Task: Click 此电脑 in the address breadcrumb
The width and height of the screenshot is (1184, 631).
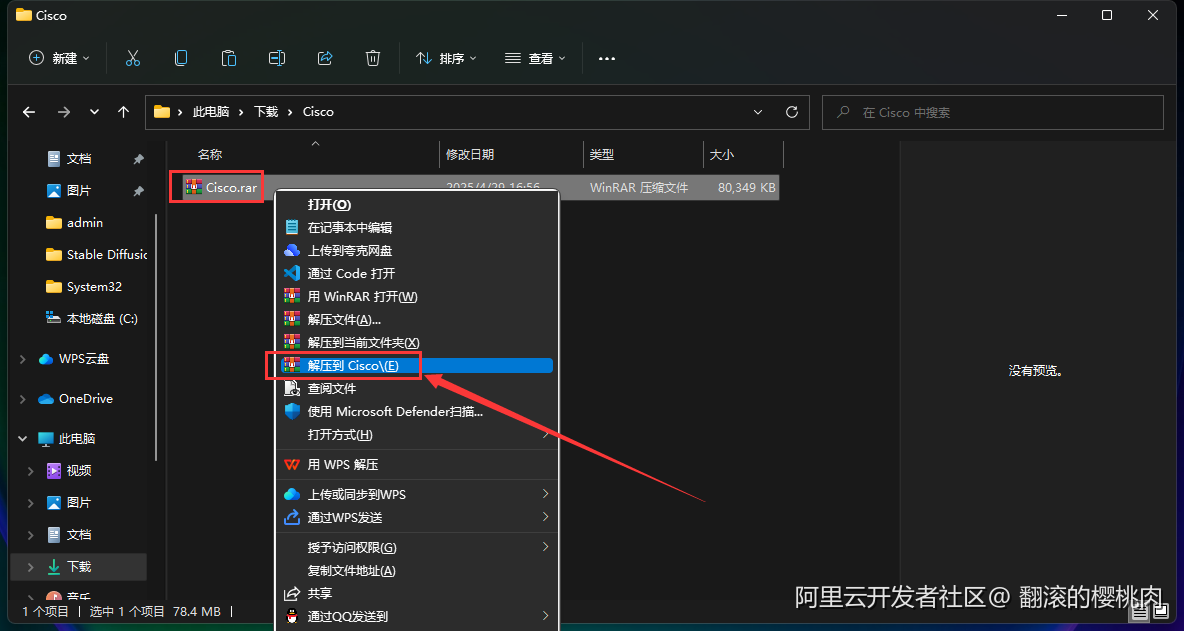Action: [x=211, y=112]
